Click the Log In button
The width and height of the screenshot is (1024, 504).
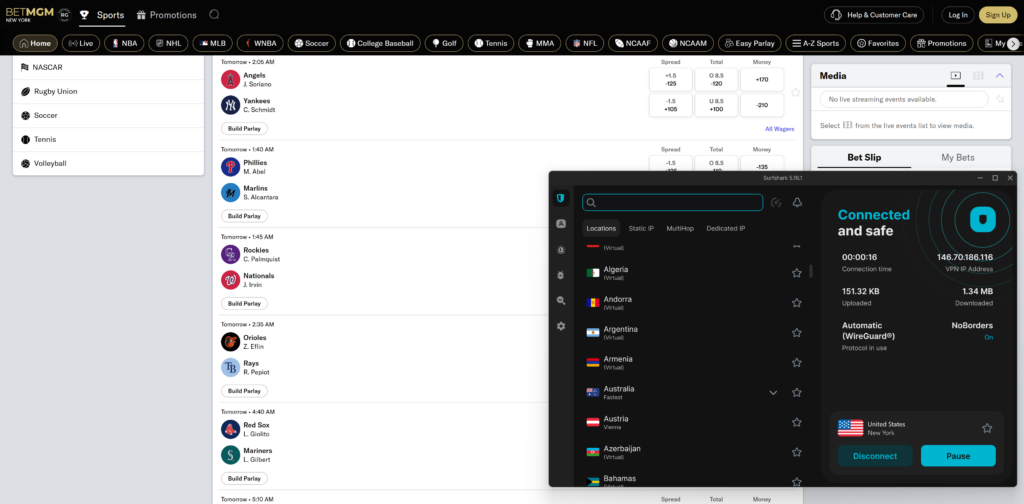(958, 15)
